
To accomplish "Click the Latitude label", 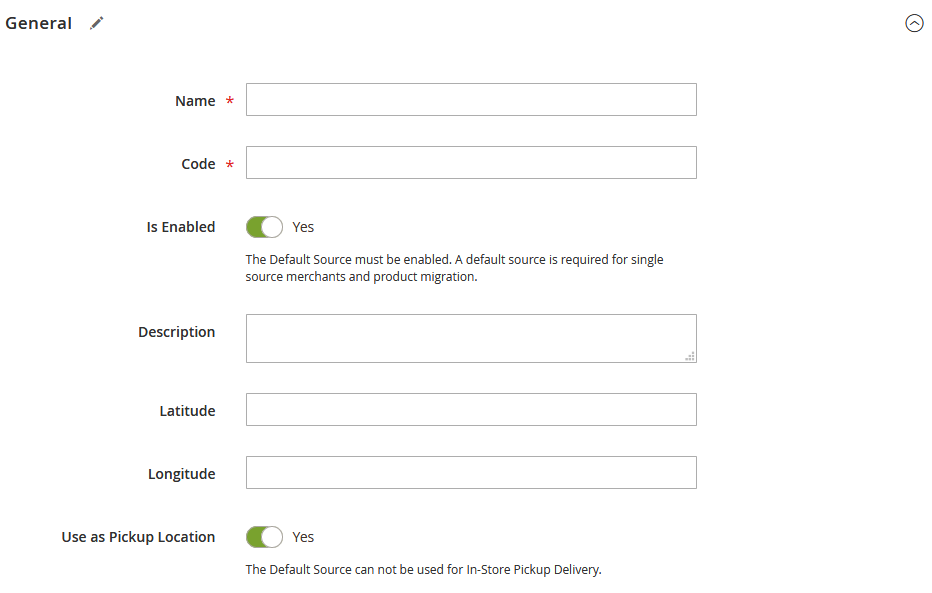I will (187, 411).
